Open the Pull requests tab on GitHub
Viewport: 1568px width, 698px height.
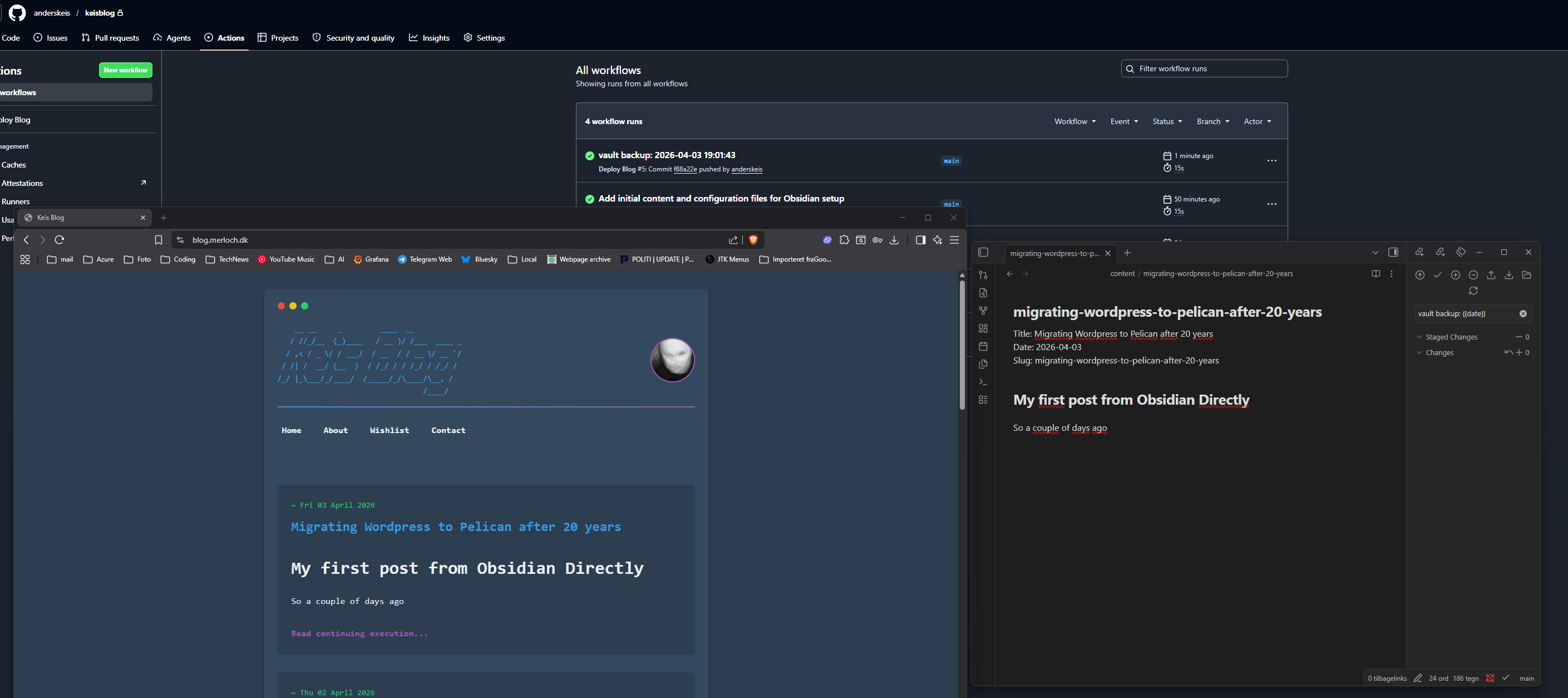pyautogui.click(x=110, y=38)
